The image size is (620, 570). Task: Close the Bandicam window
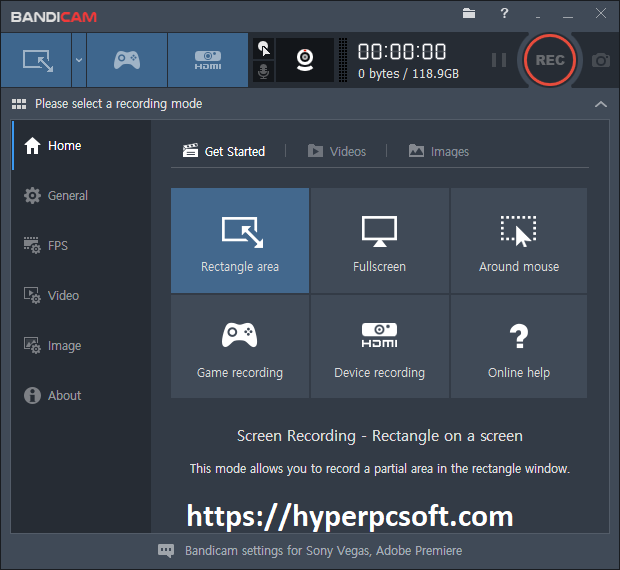coord(601,13)
